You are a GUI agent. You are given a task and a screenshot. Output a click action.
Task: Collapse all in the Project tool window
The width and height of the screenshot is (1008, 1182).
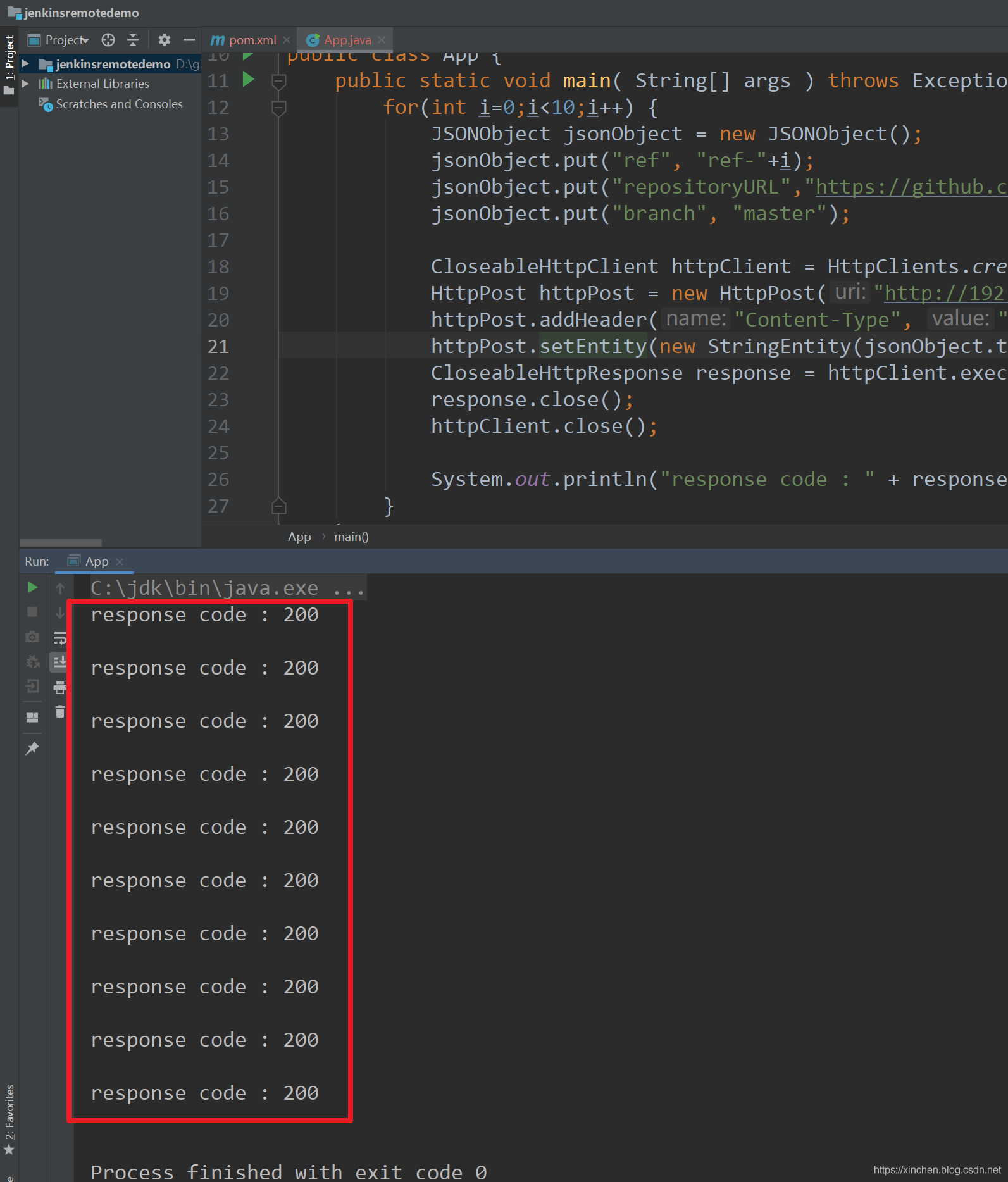click(x=133, y=40)
